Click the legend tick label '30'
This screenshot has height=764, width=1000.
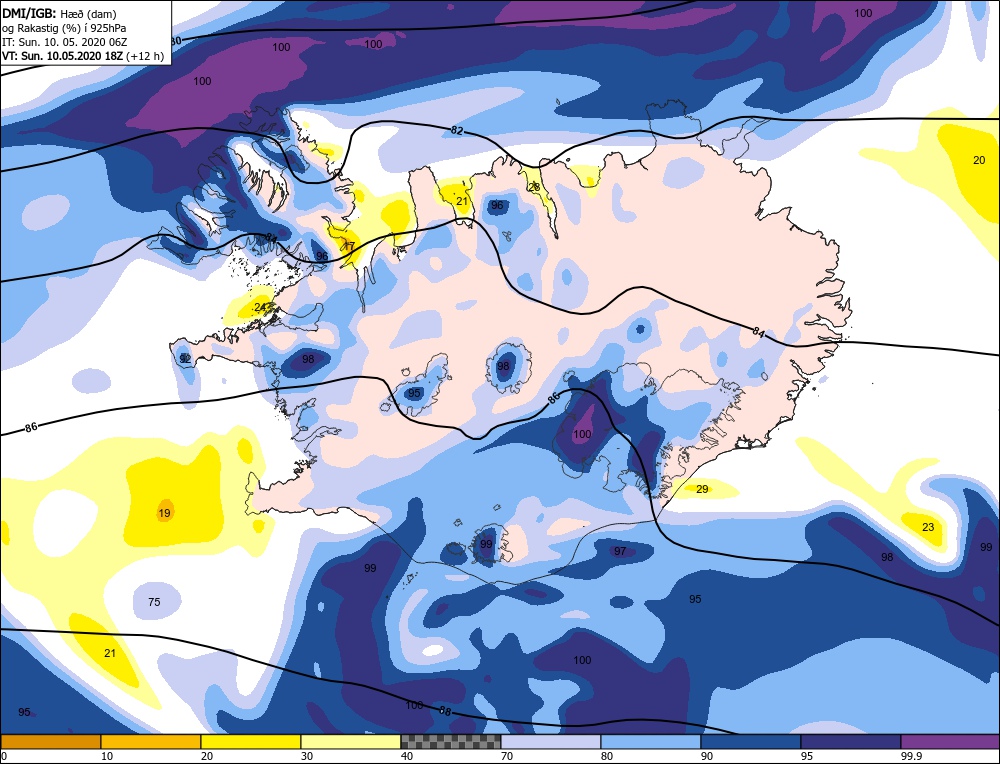pyautogui.click(x=307, y=756)
